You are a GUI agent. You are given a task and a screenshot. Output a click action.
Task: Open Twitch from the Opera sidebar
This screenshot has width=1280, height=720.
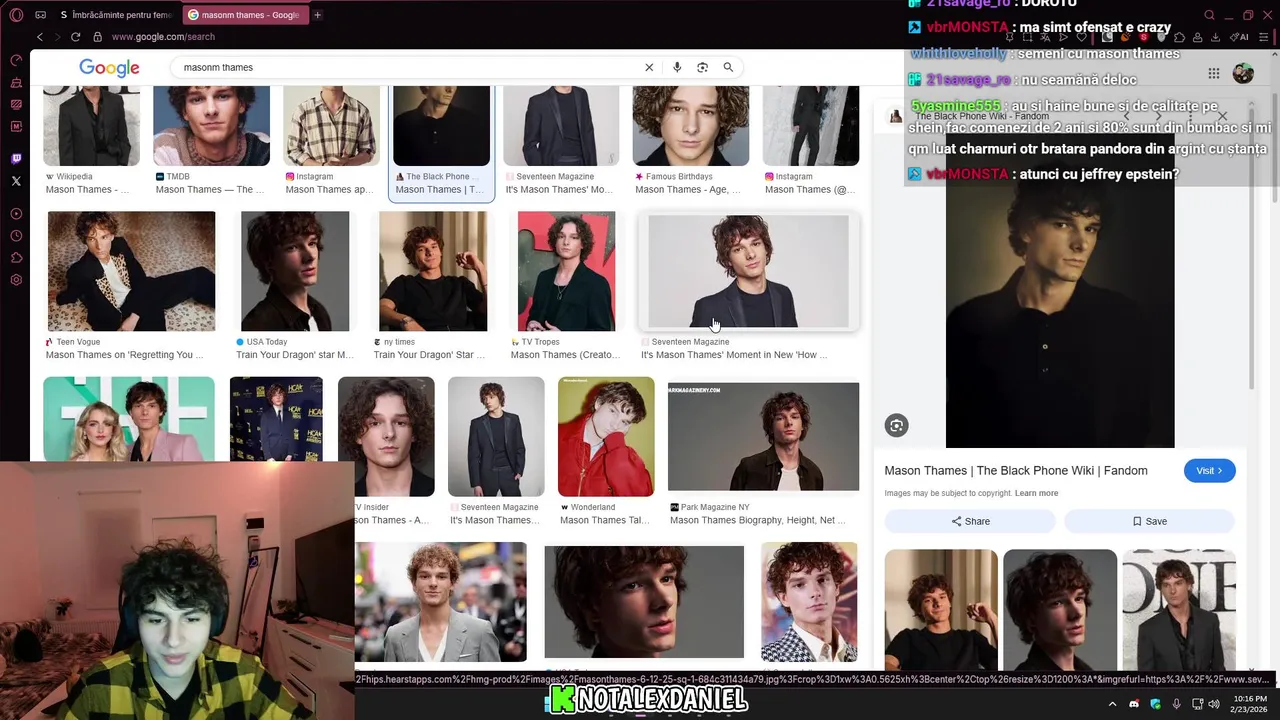pyautogui.click(x=16, y=158)
